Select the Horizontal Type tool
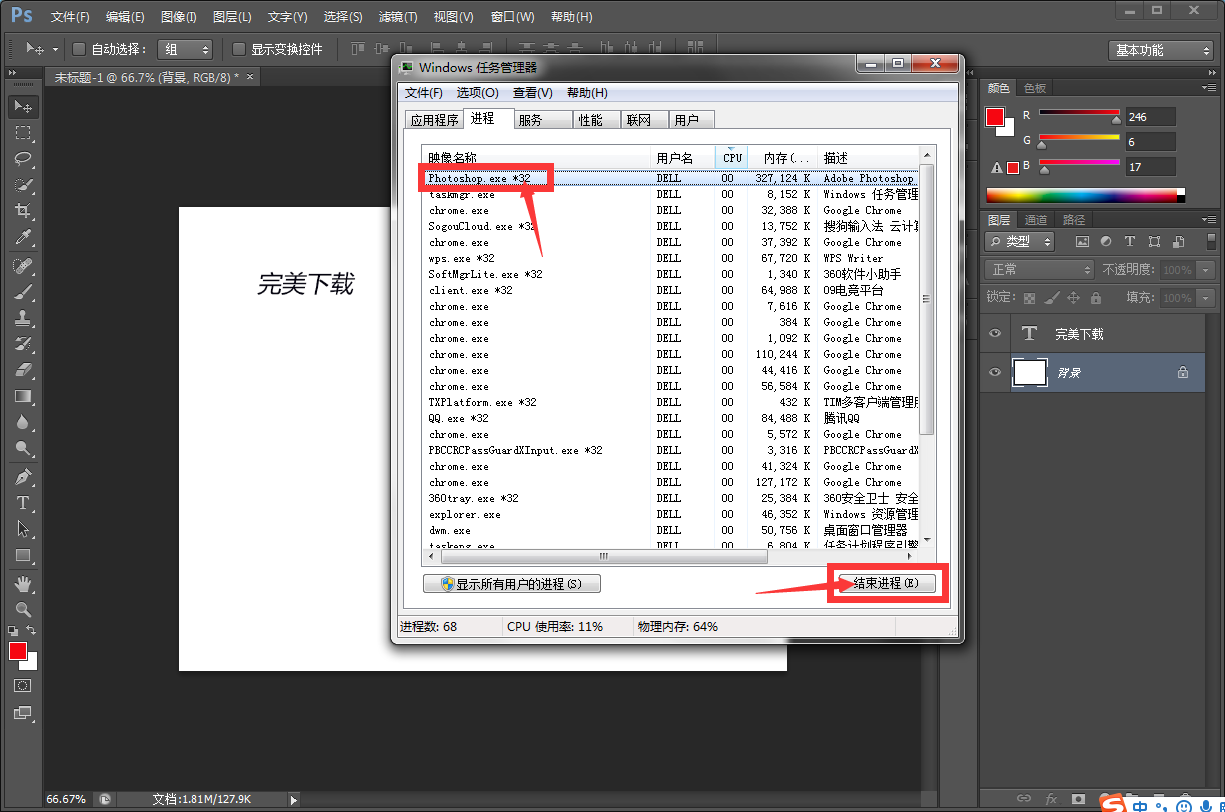This screenshot has height=812, width=1225. click(23, 503)
